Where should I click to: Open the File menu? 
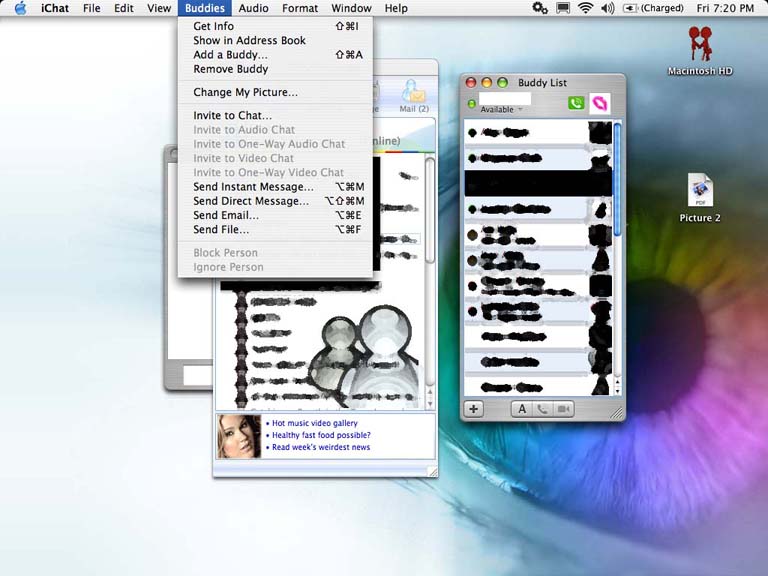92,8
